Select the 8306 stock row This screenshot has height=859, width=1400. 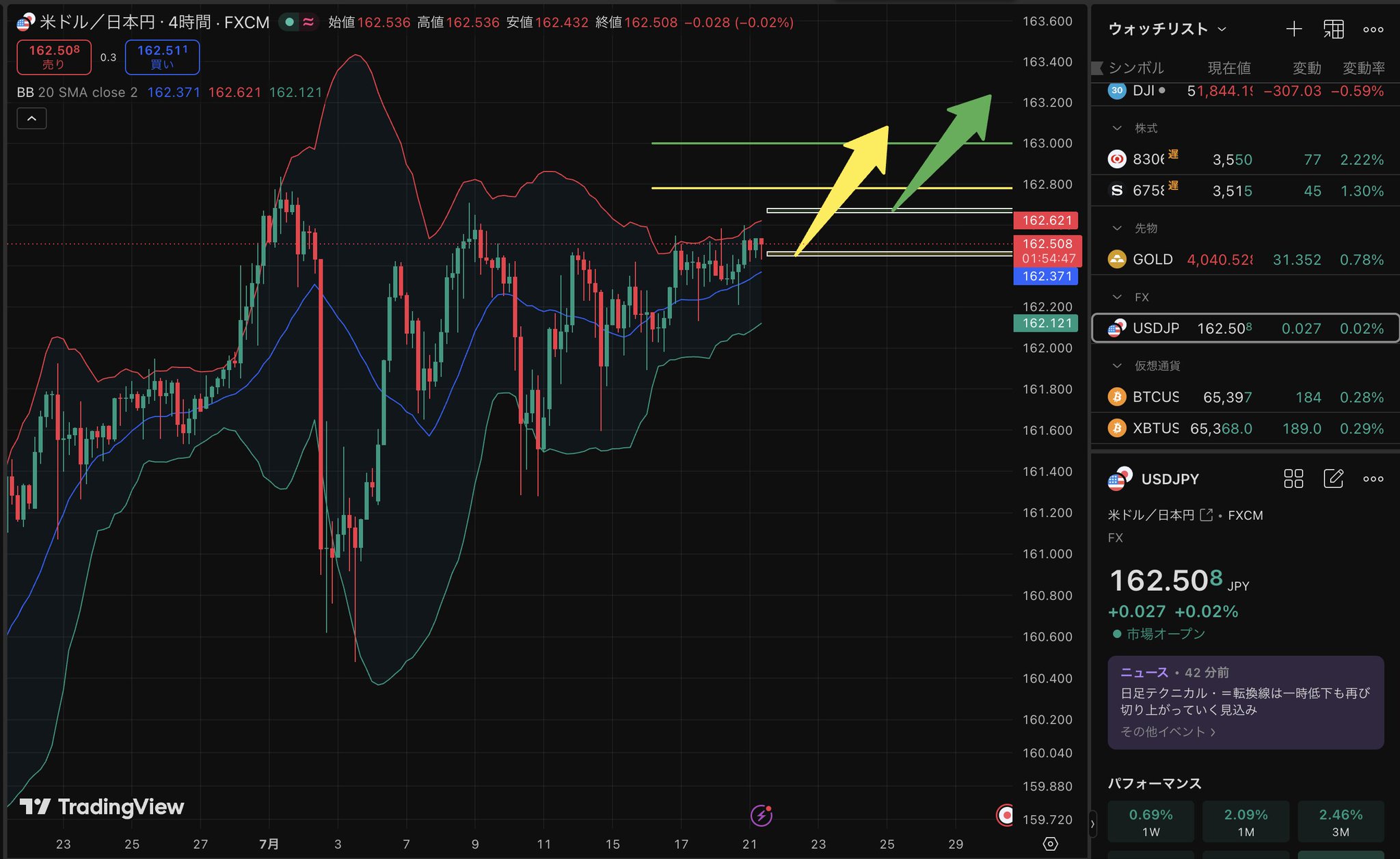(1246, 159)
